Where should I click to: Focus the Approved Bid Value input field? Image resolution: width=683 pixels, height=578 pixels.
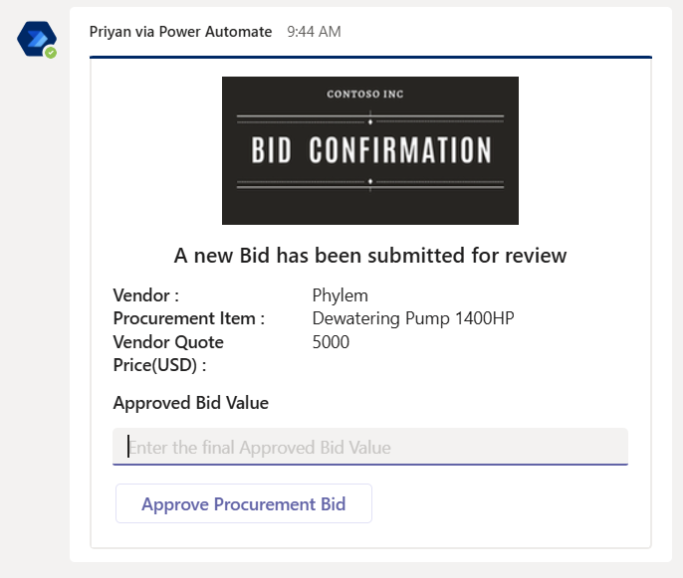(x=370, y=447)
